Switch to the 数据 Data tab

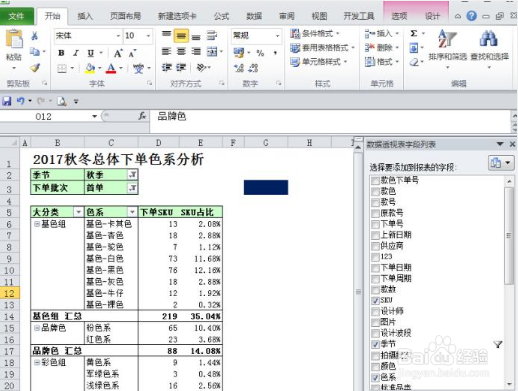coord(254,16)
